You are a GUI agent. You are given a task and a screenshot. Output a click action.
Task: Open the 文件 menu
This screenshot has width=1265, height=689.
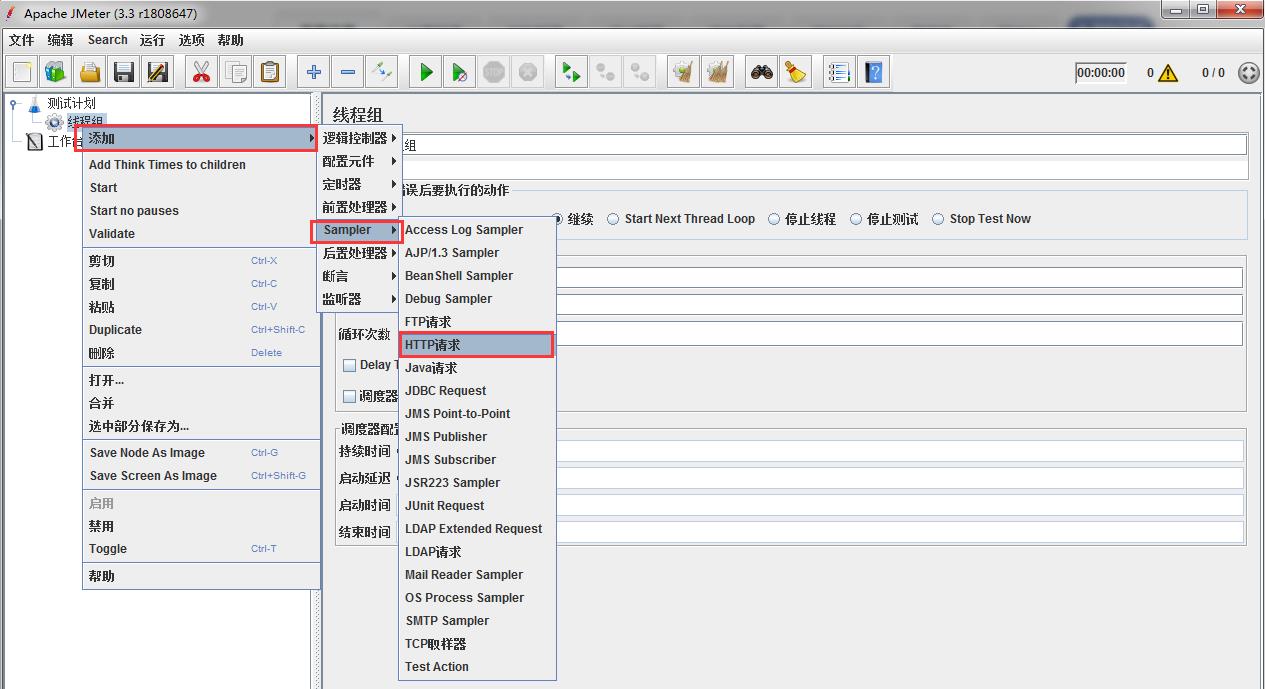point(21,40)
